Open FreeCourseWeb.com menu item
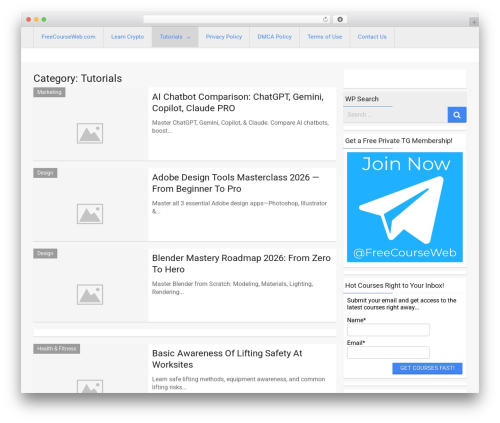This screenshot has width=500, height=423. click(x=68, y=37)
